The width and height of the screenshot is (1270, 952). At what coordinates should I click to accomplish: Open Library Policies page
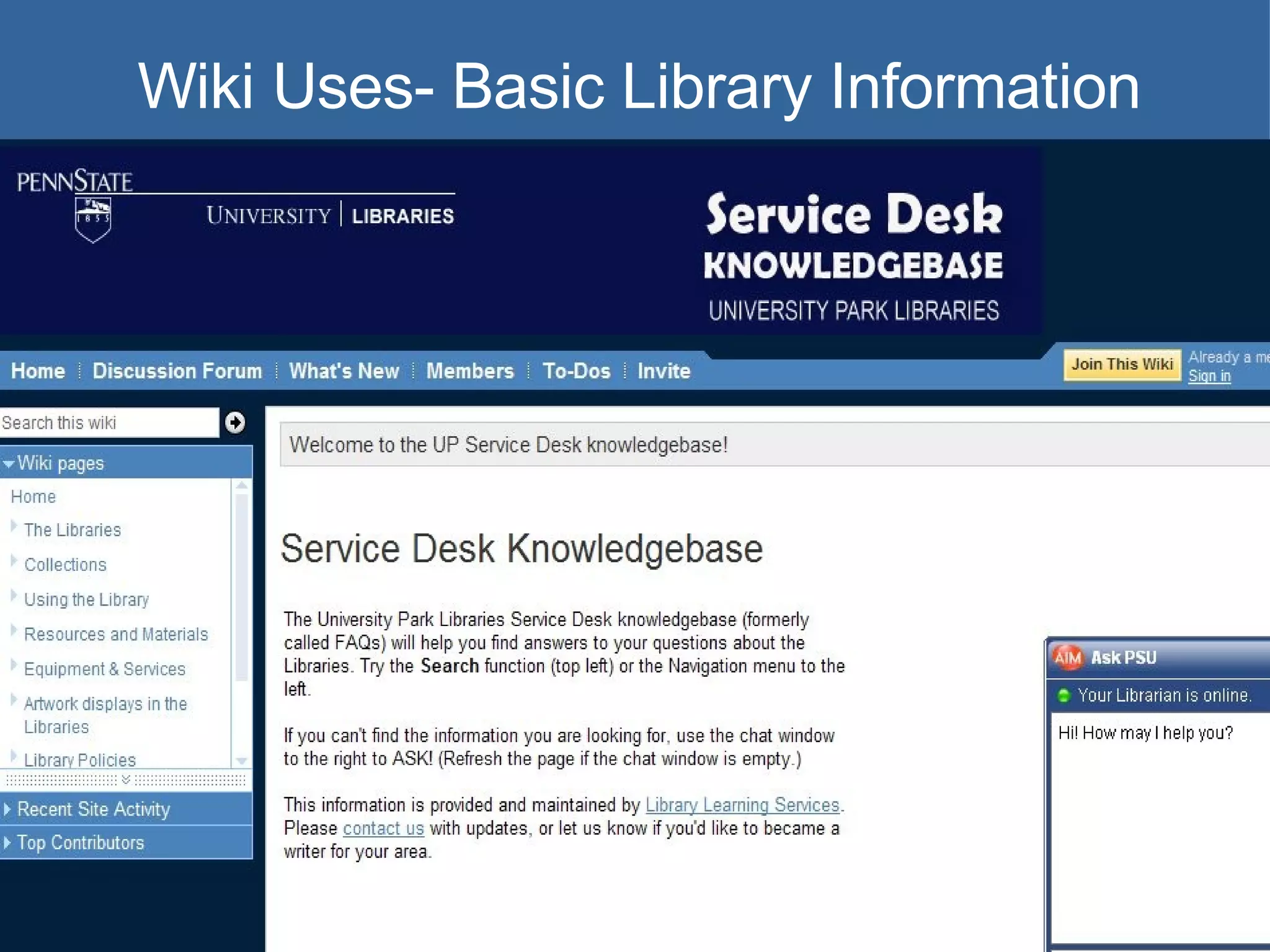[x=80, y=760]
